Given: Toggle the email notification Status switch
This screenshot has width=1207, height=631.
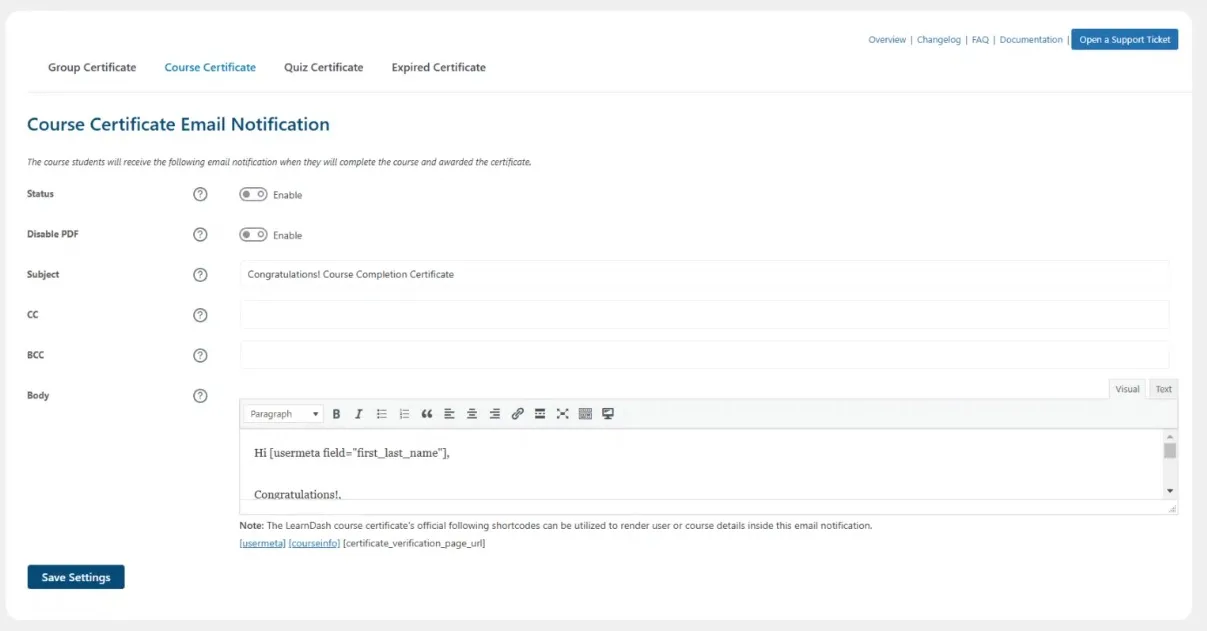Looking at the screenshot, I should tap(254, 194).
